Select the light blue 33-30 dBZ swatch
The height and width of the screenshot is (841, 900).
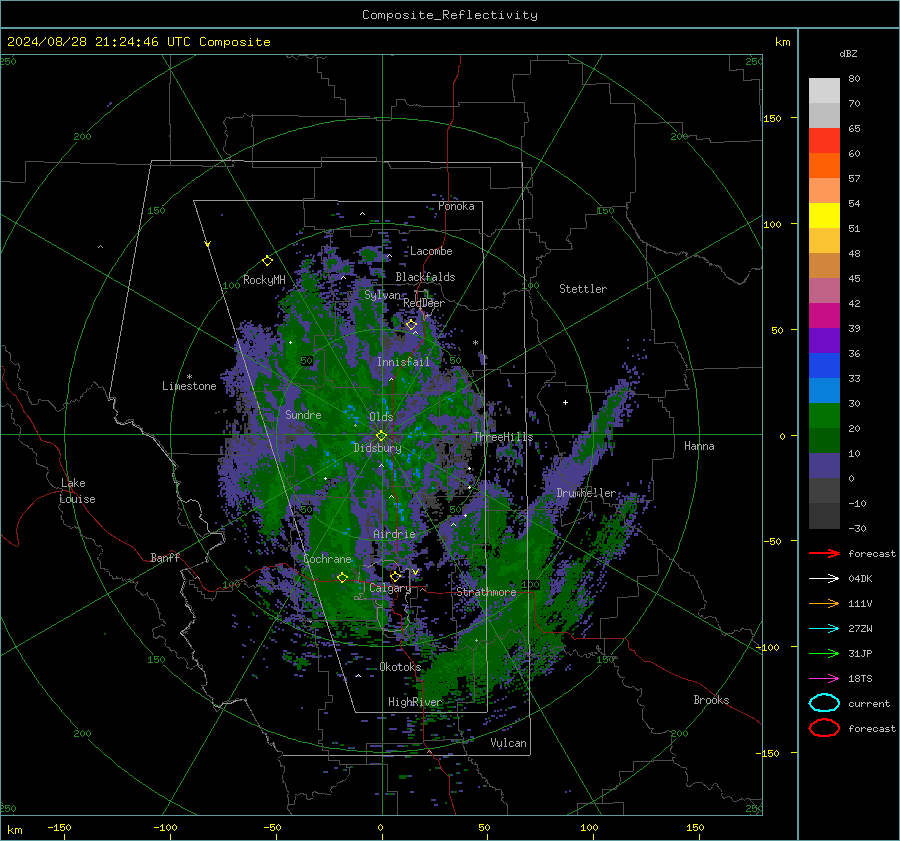click(x=824, y=390)
